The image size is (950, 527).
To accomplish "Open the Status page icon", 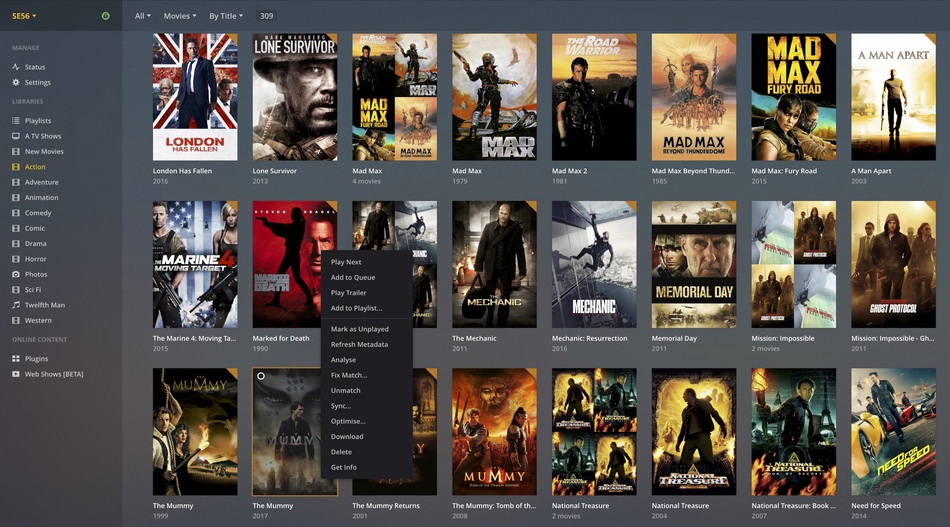I will tap(16, 67).
